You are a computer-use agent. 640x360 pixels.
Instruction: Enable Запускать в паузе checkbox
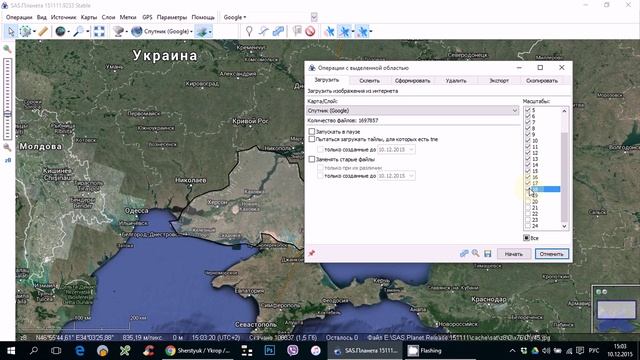(x=312, y=131)
